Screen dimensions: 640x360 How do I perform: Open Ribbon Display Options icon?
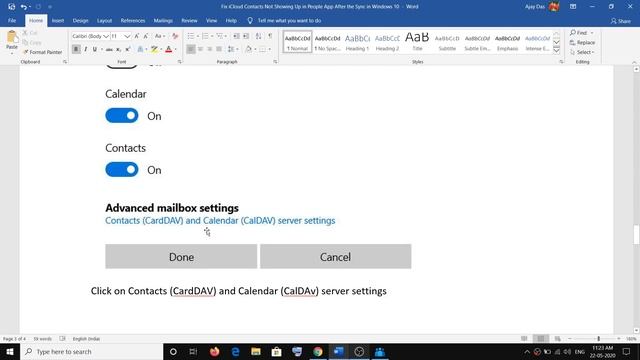click(573, 7)
